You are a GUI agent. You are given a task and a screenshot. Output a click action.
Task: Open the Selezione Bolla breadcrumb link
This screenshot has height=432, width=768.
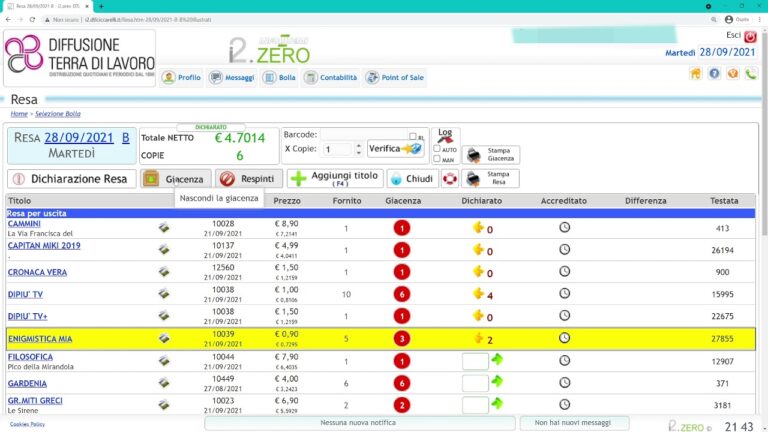point(58,114)
